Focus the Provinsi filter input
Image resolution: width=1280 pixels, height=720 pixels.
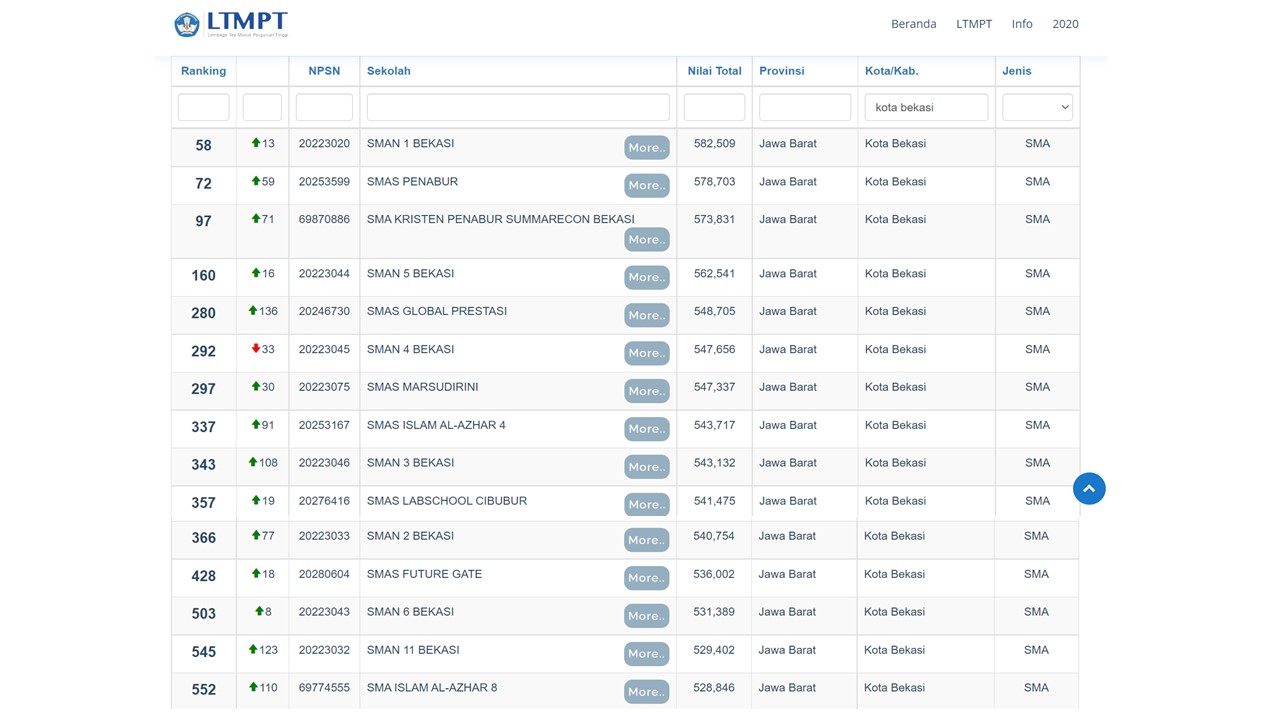click(x=805, y=107)
